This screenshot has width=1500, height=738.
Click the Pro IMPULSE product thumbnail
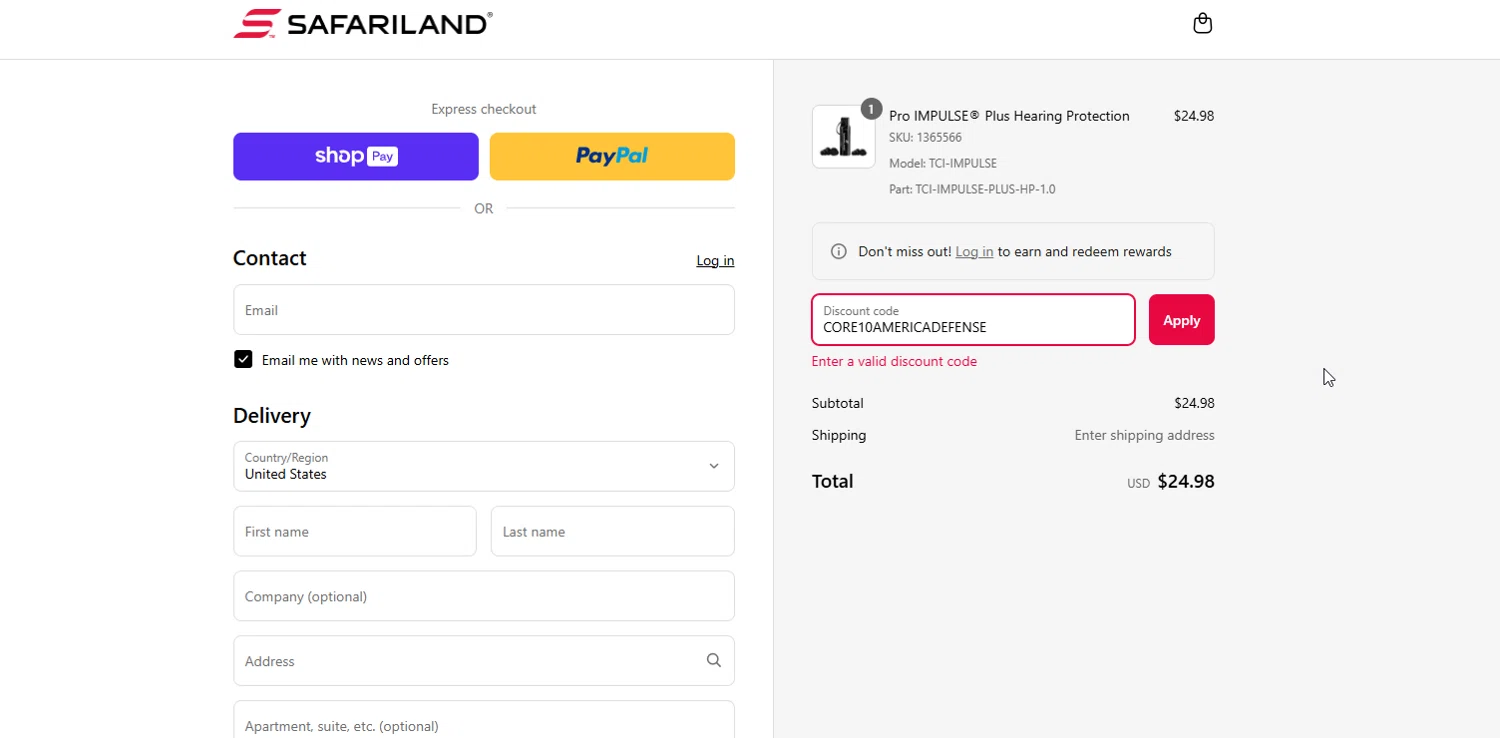843,138
